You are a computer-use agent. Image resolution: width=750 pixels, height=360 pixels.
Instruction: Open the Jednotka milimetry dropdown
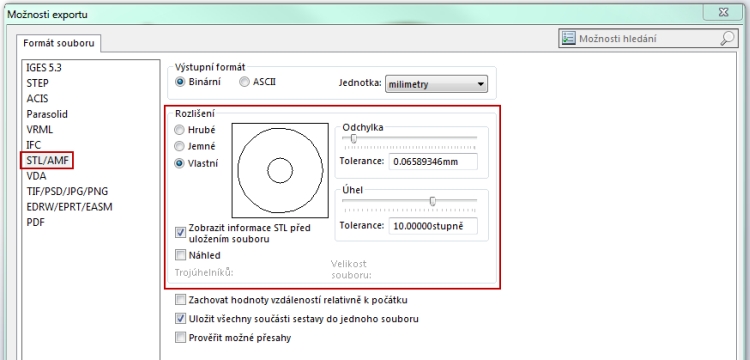pyautogui.click(x=436, y=85)
